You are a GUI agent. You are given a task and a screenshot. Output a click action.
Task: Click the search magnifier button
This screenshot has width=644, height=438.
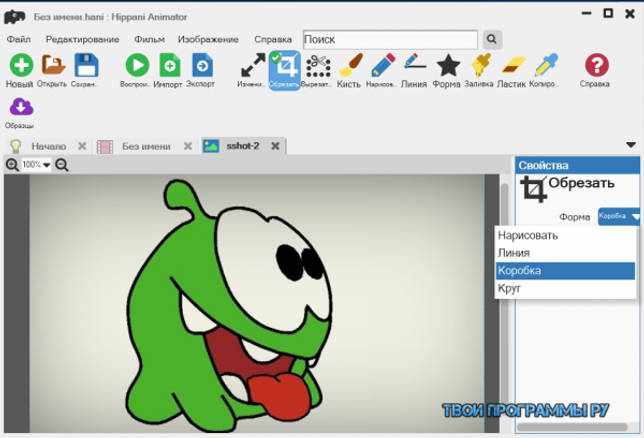point(492,39)
